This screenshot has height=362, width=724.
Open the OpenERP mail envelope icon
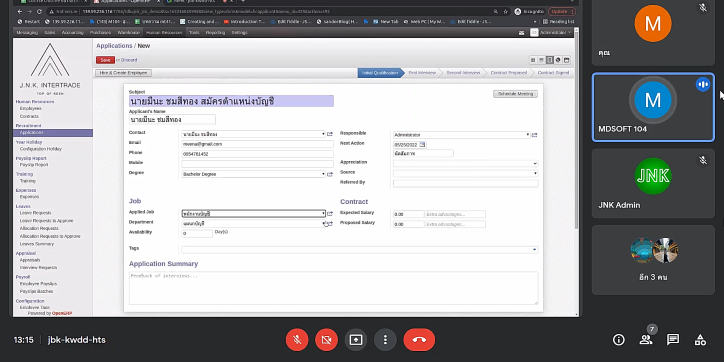click(521, 33)
